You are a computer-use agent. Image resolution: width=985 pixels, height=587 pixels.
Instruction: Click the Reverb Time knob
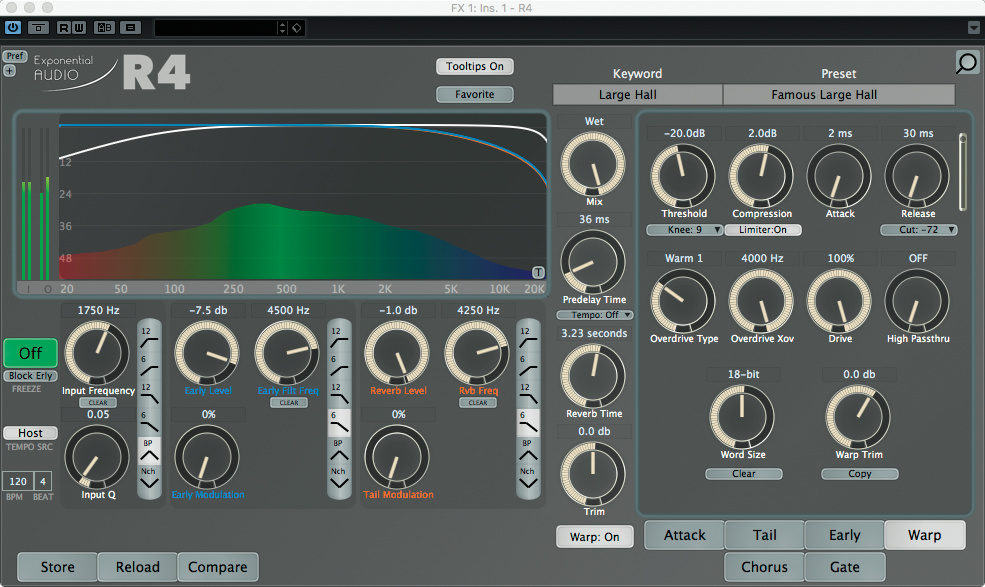[x=593, y=375]
